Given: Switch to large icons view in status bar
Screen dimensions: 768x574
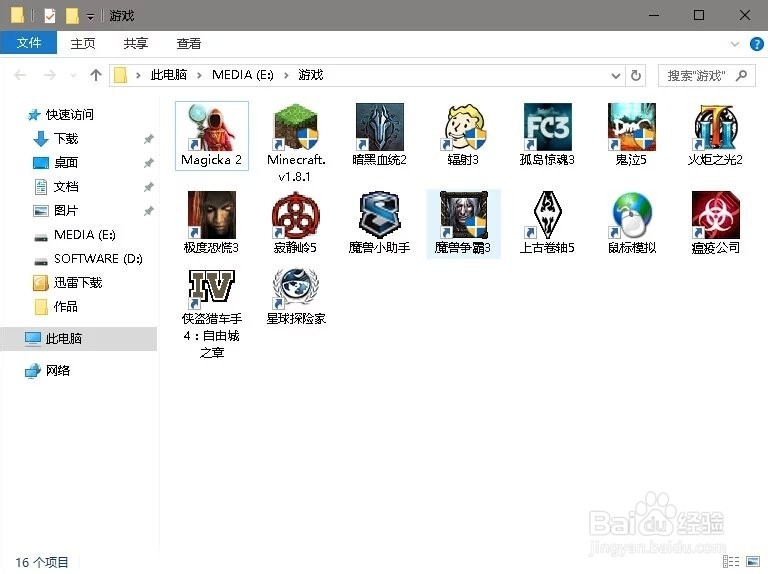Looking at the screenshot, I should click(753, 561).
